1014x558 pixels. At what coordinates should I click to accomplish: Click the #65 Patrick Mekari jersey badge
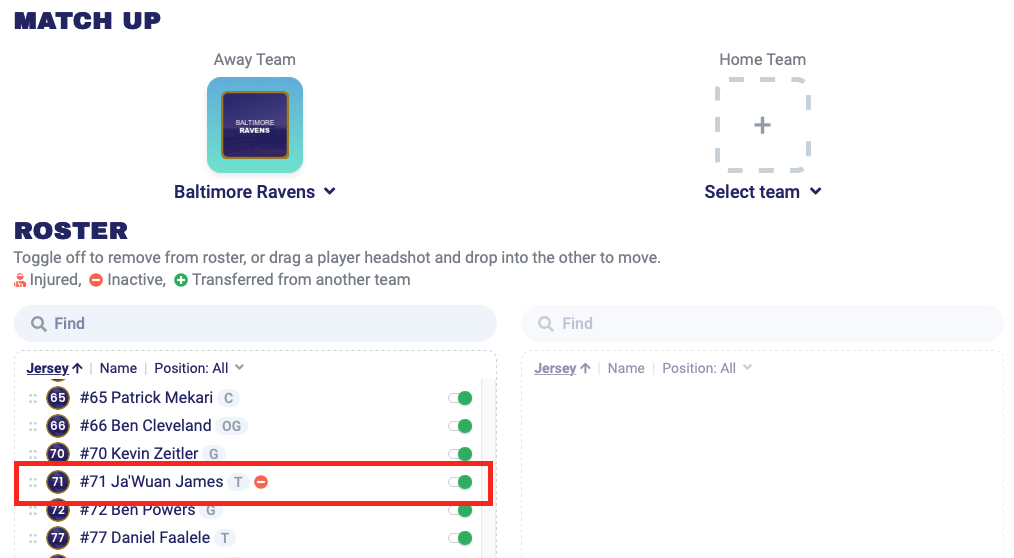click(x=58, y=398)
